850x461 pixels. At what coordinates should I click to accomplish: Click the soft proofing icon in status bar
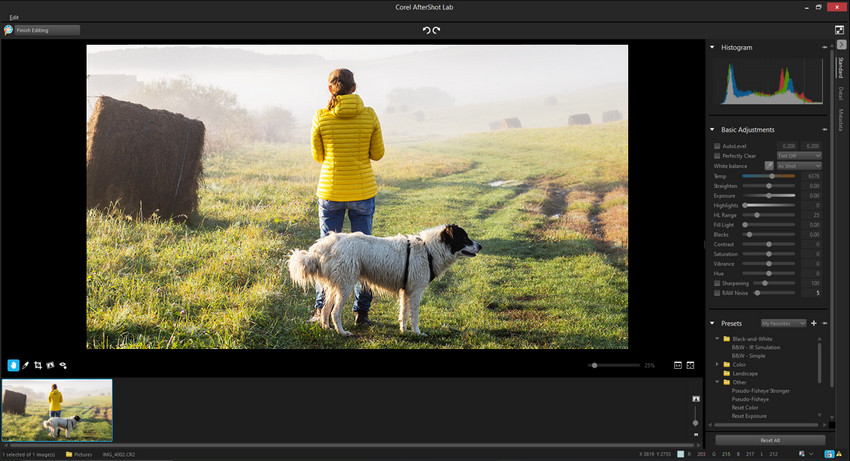click(x=802, y=454)
